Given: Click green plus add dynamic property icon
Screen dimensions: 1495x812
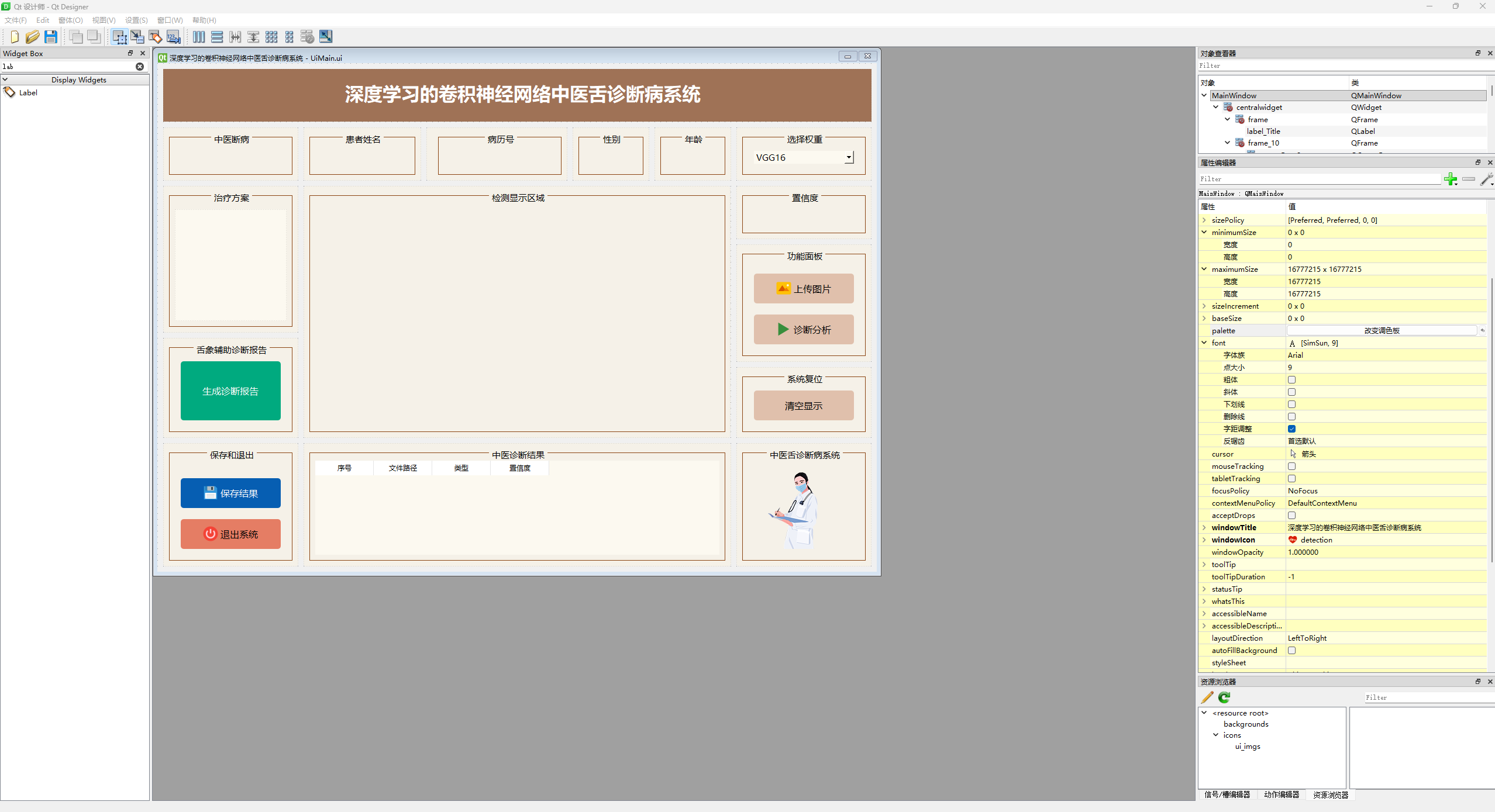Looking at the screenshot, I should click(1450, 179).
